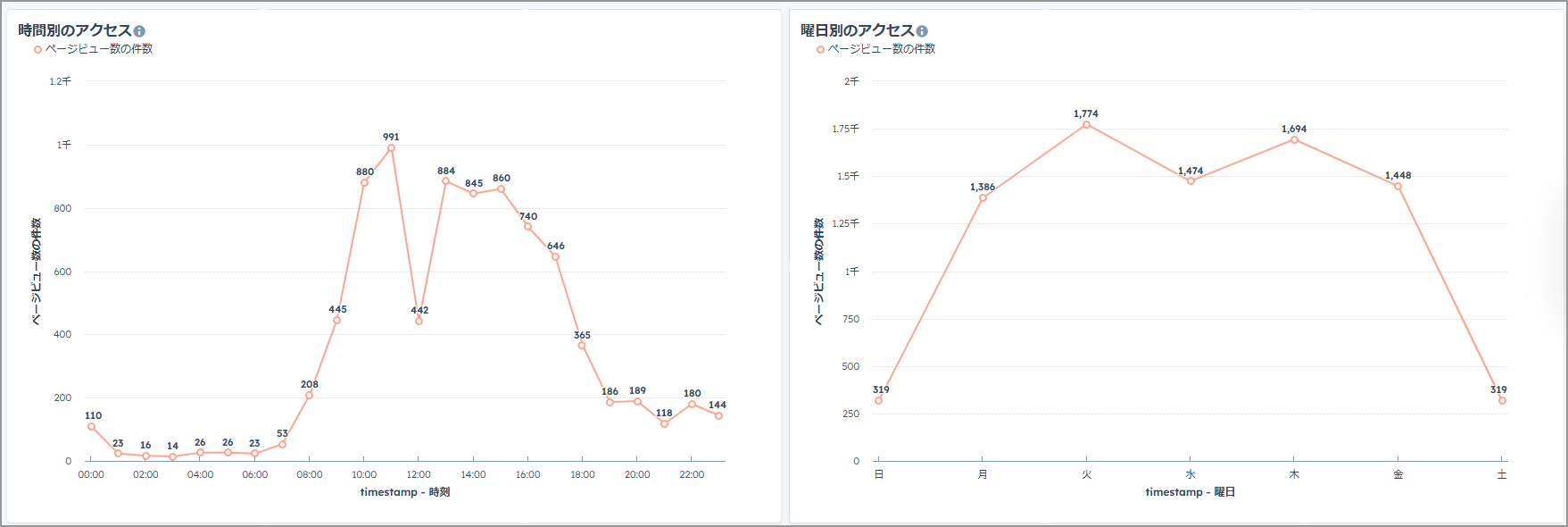
Task: Pick the 860 data point marker
Action: (x=501, y=189)
